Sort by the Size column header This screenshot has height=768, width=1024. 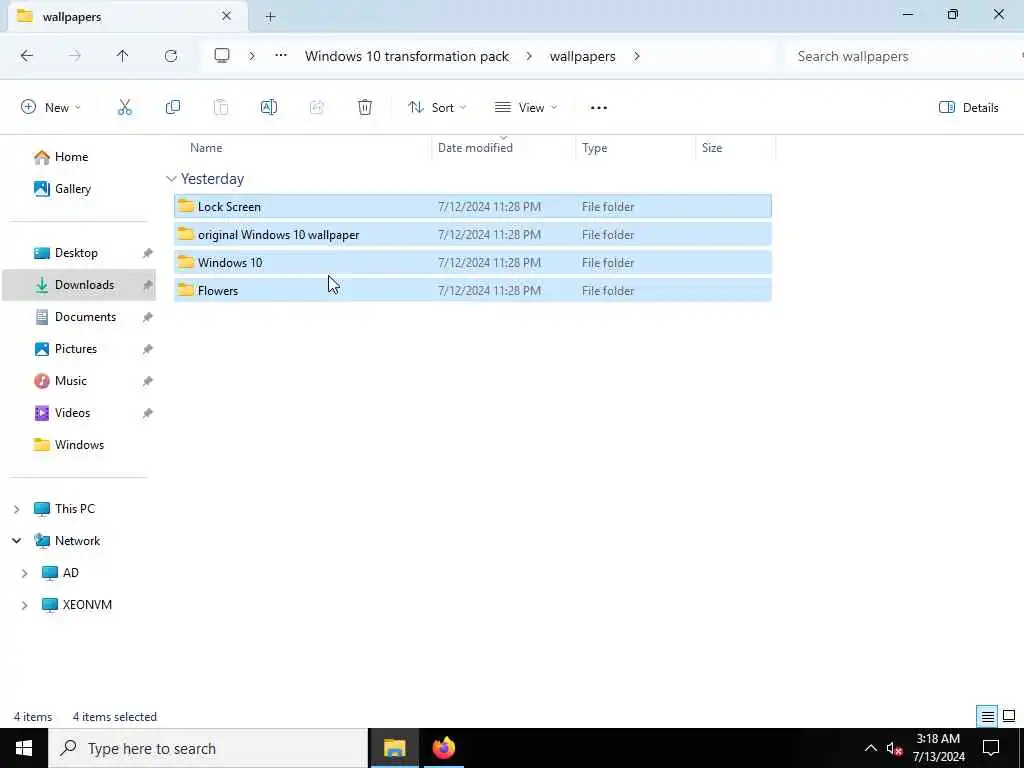[x=712, y=148]
